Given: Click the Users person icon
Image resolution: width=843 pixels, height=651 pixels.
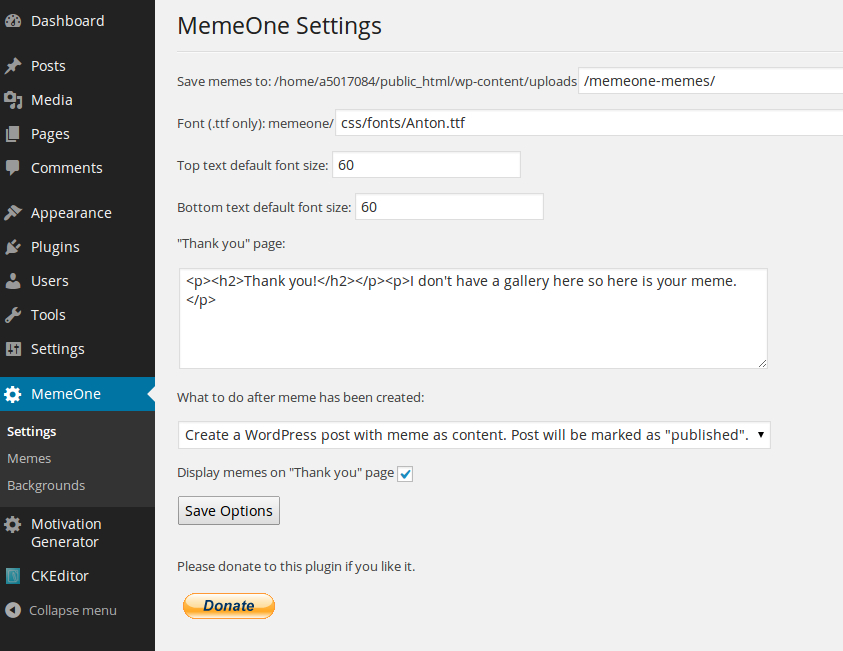Looking at the screenshot, I should click(x=13, y=281).
